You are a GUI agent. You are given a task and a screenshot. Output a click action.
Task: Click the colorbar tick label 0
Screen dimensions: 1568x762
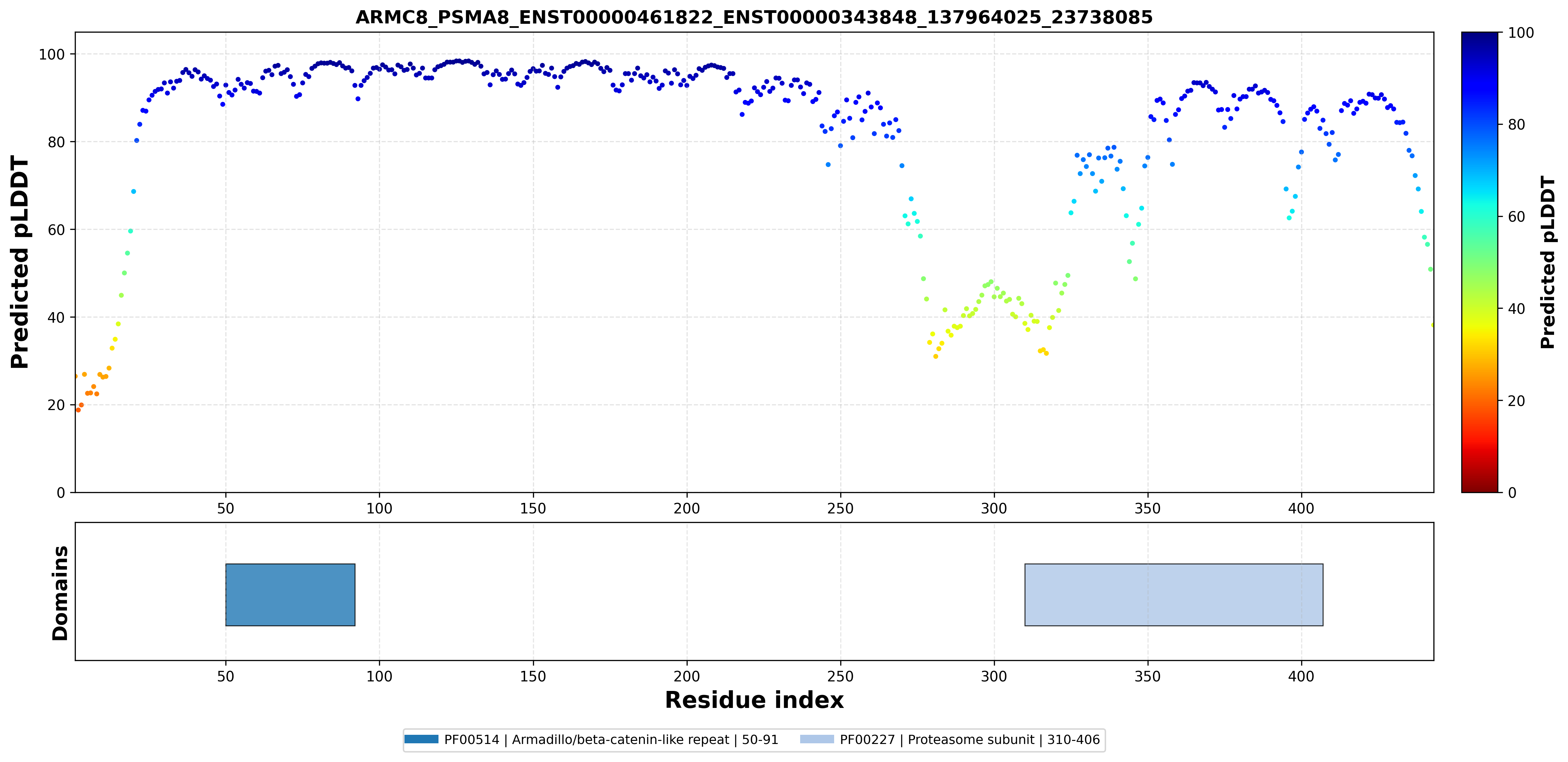[1512, 493]
